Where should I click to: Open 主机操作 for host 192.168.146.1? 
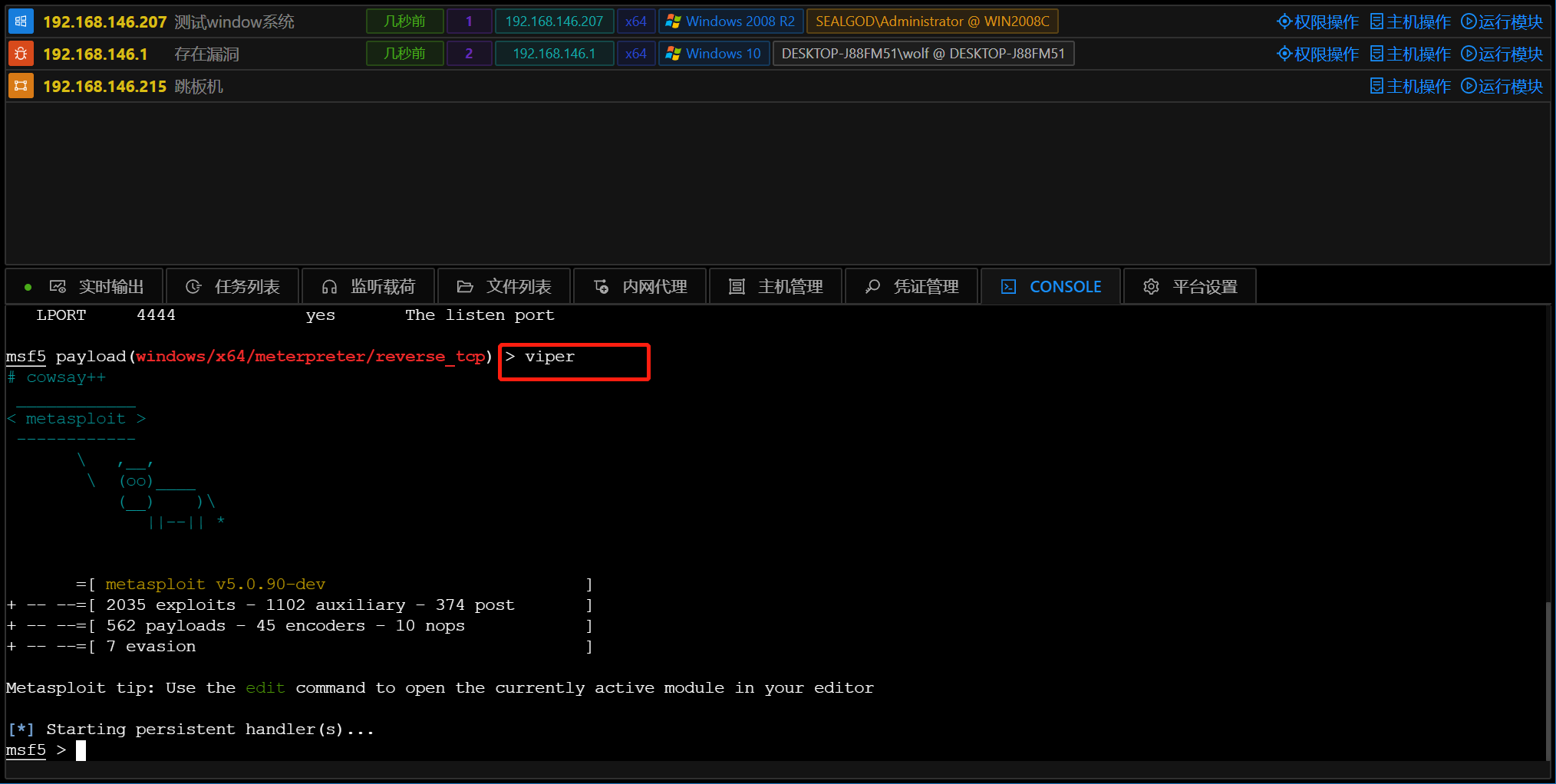(1410, 54)
